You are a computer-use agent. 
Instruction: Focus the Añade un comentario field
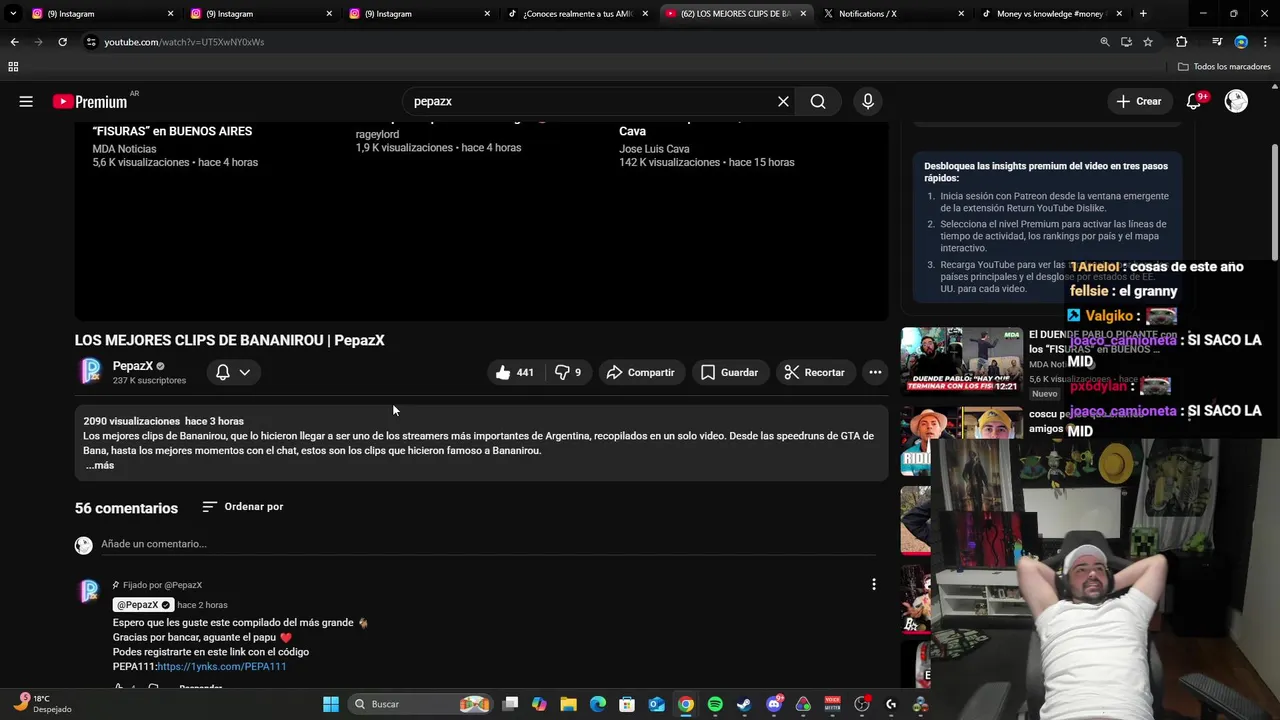coord(488,544)
